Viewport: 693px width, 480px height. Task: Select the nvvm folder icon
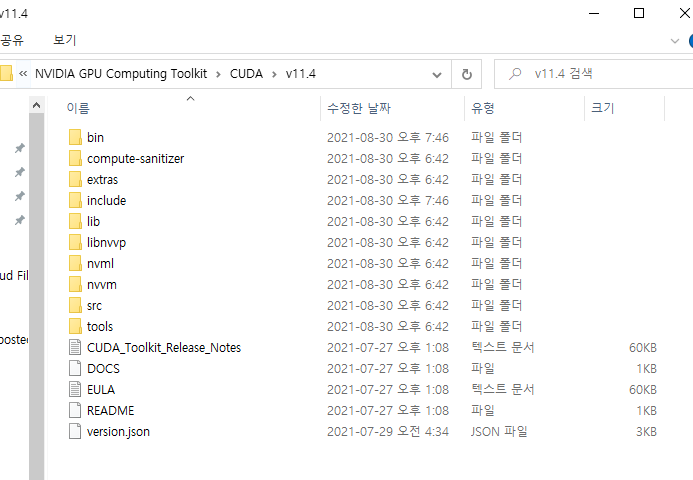pyautogui.click(x=75, y=284)
